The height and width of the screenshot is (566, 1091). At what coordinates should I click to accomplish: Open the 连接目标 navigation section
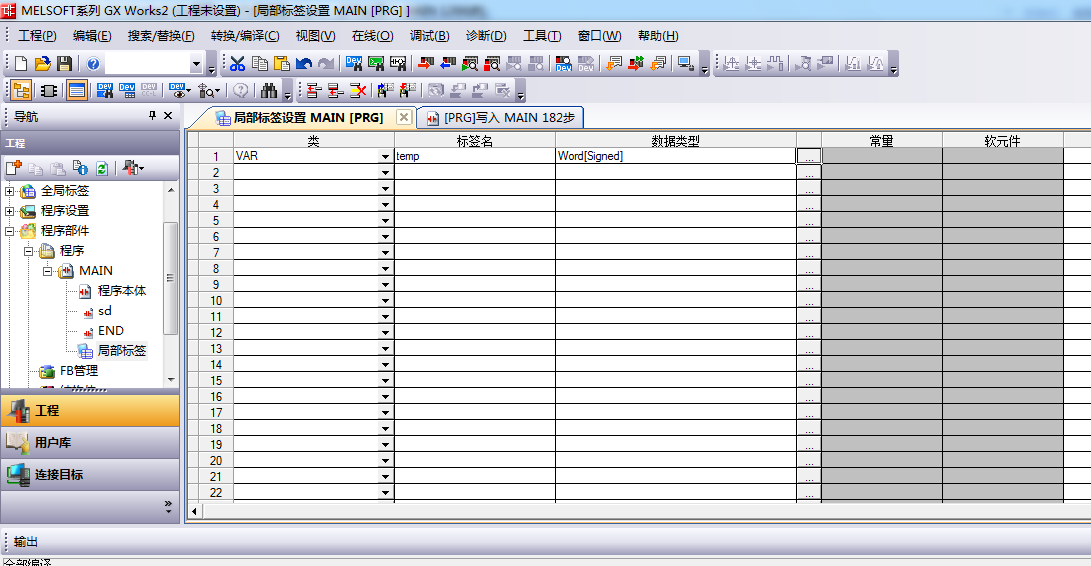tap(59, 475)
